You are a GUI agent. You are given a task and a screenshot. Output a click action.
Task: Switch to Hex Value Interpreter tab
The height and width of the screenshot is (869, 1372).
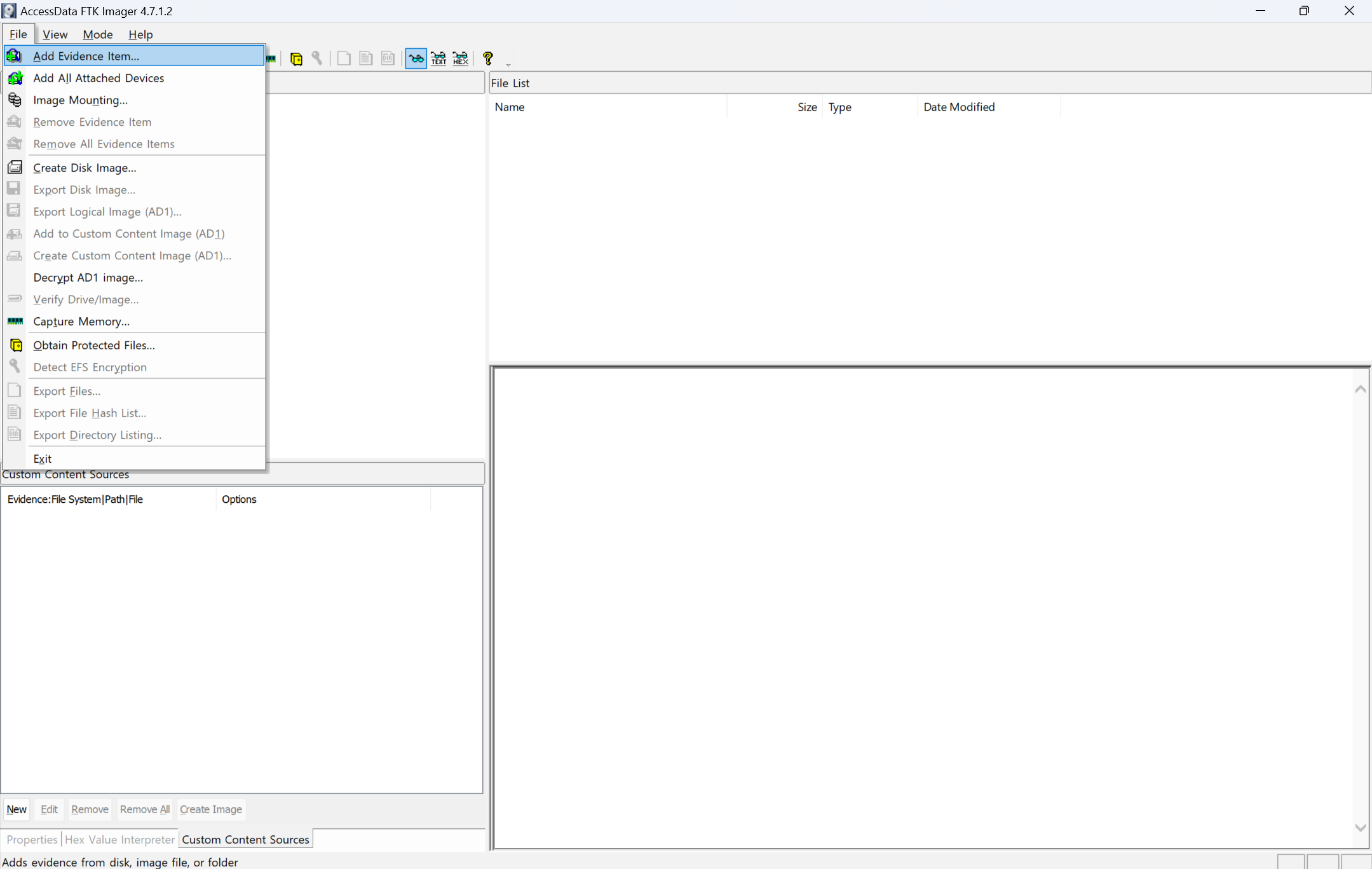tap(119, 839)
